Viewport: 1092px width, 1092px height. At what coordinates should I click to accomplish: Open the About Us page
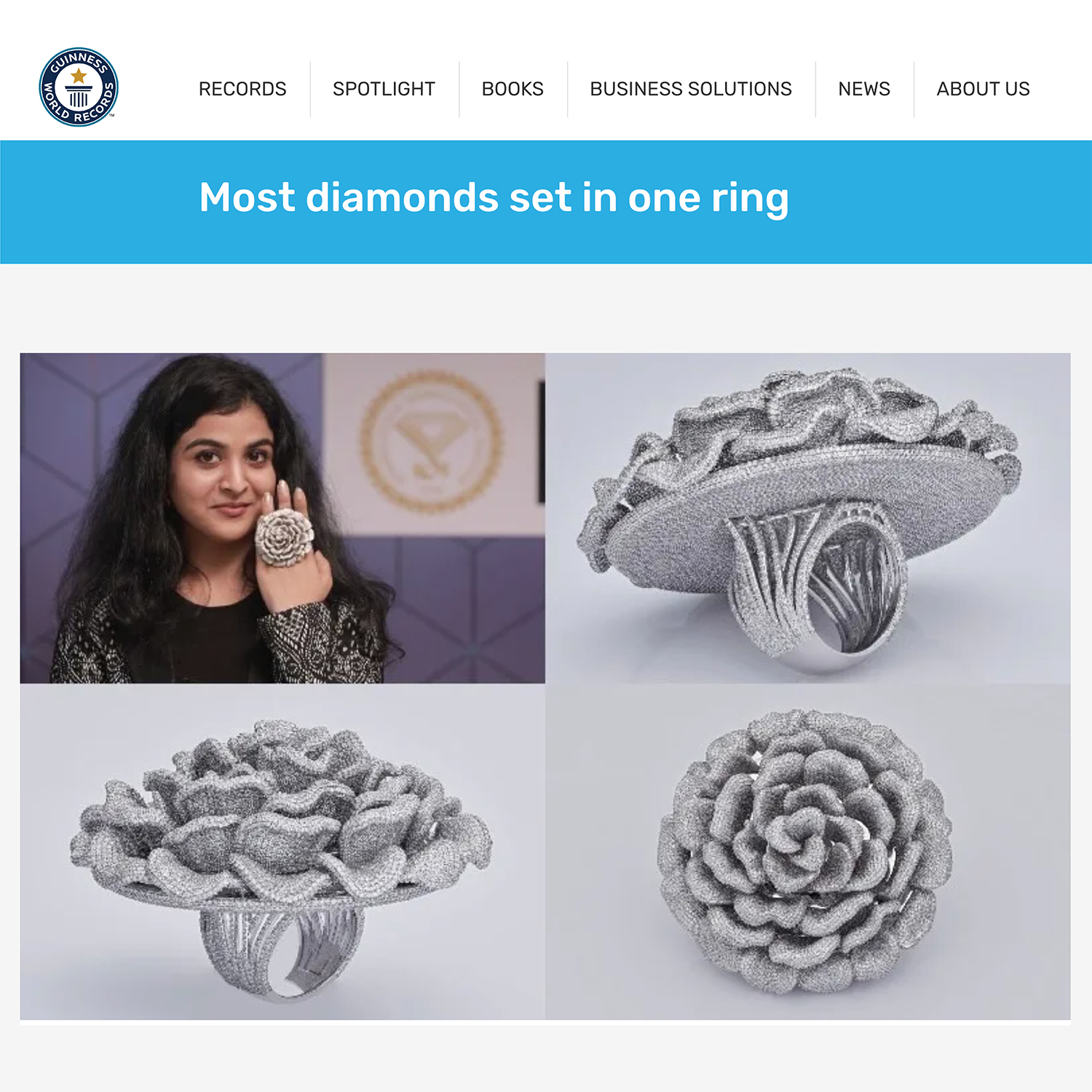pyautogui.click(x=983, y=89)
